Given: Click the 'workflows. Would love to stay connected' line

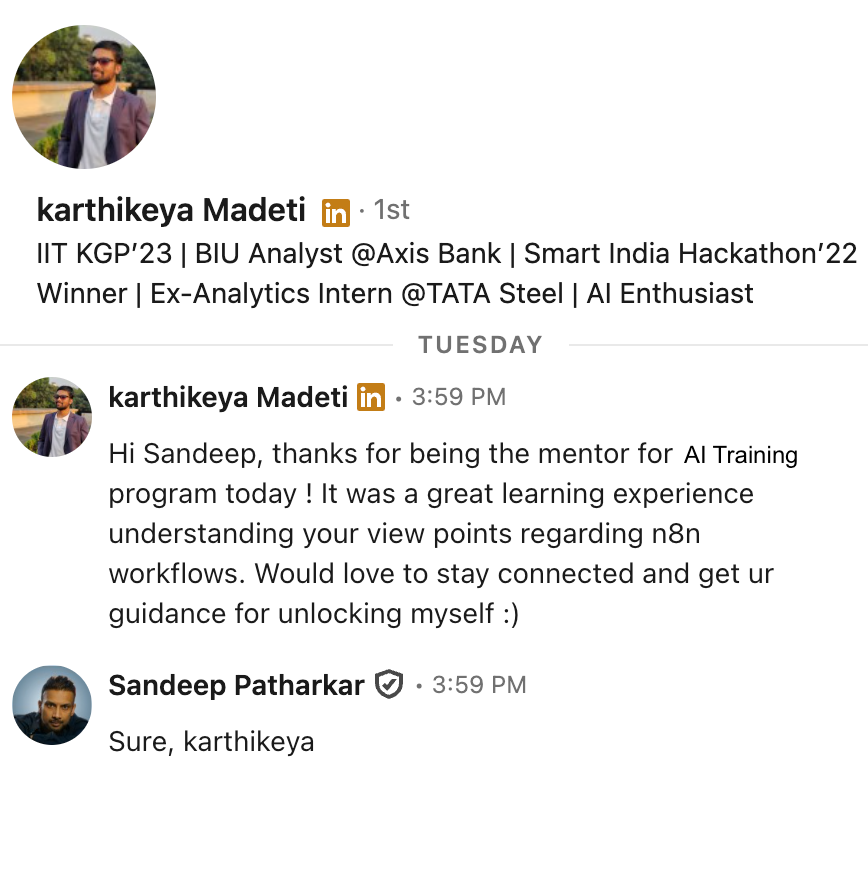Looking at the screenshot, I should (x=442, y=574).
